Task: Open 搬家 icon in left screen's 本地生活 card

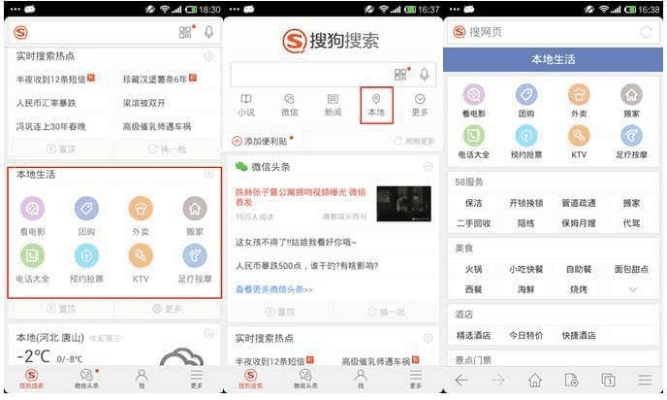Action: (195, 209)
